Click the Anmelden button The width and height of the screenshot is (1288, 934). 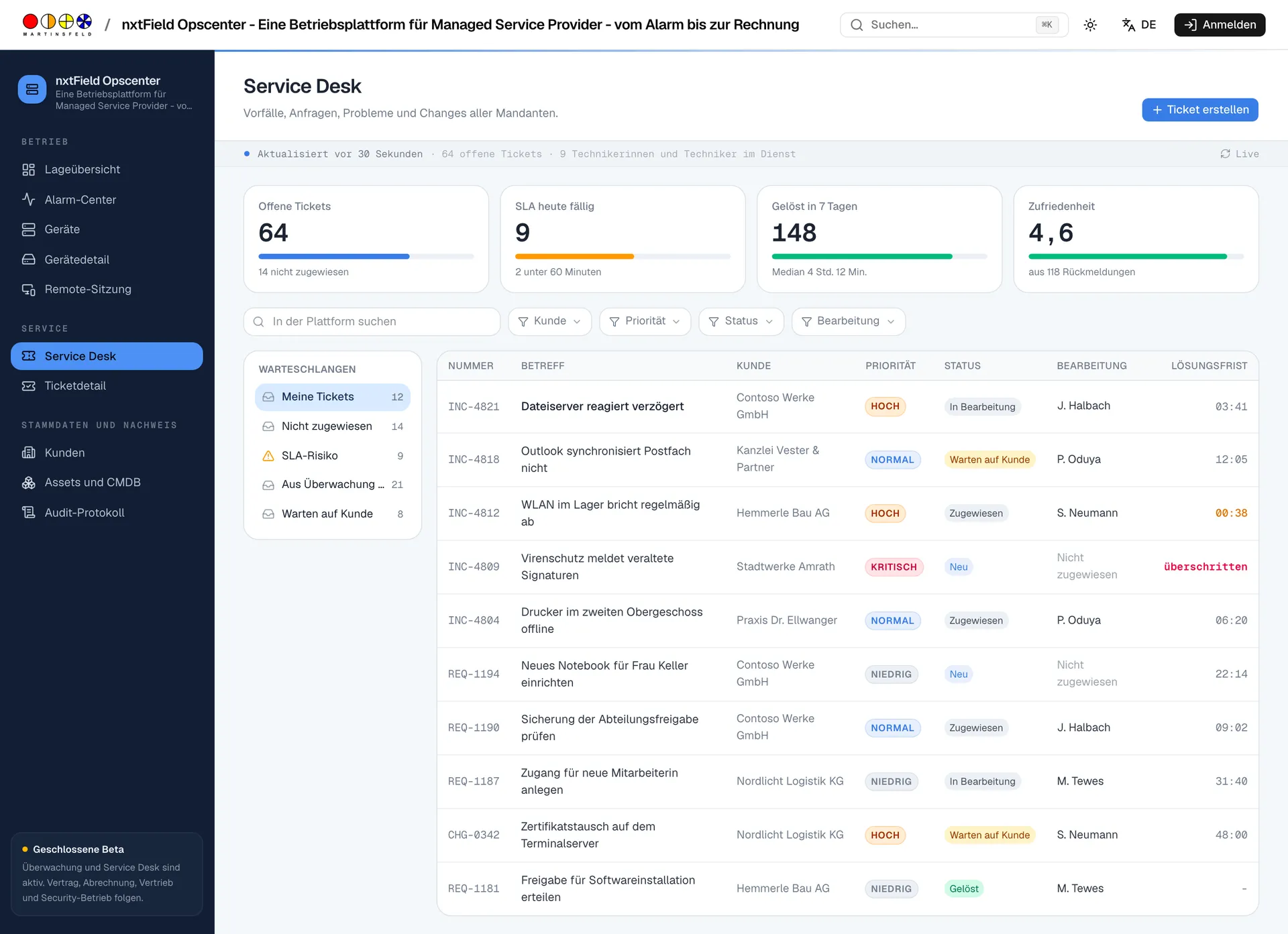(x=1220, y=25)
